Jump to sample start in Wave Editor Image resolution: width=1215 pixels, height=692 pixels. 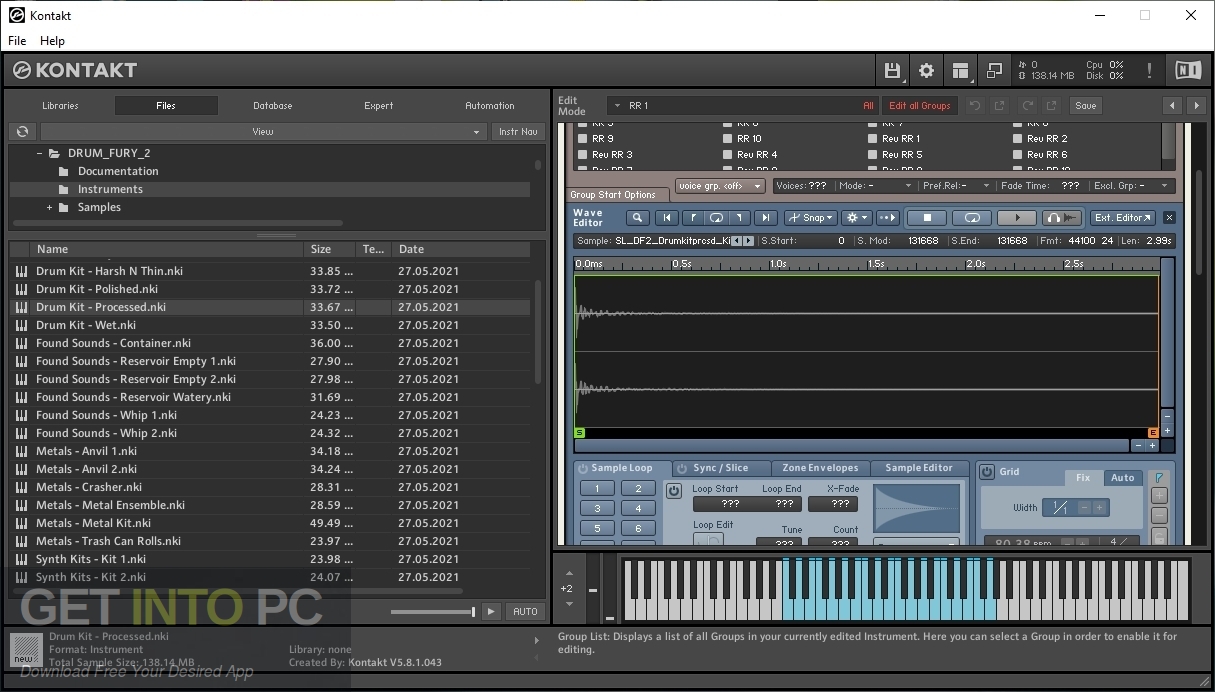point(666,218)
